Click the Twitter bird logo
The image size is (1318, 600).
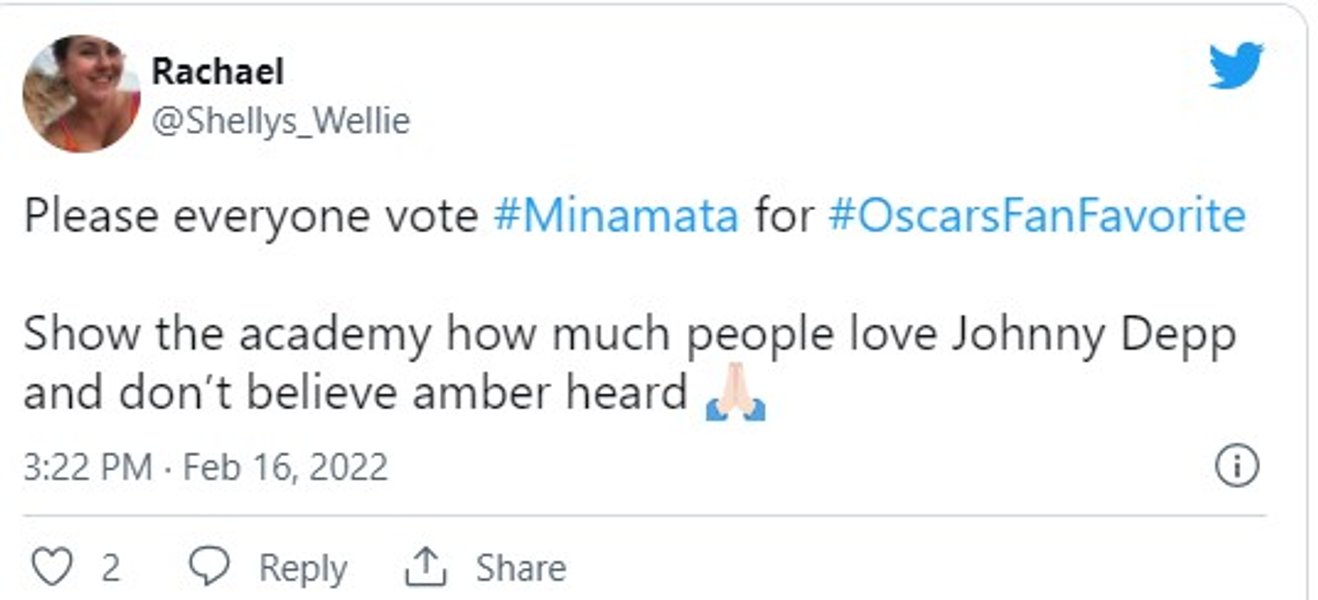(x=1236, y=66)
